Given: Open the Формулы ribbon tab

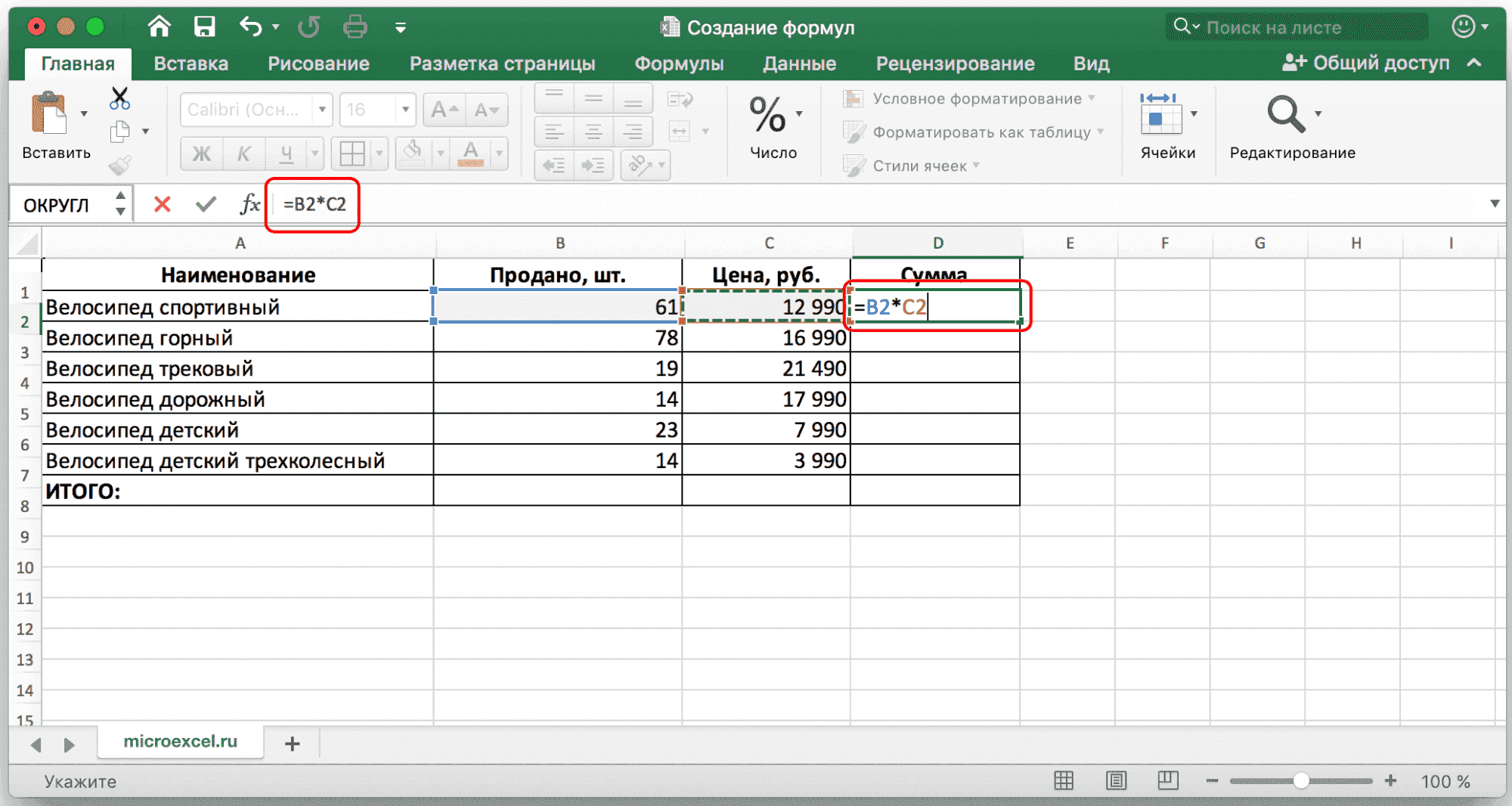Looking at the screenshot, I should pyautogui.click(x=678, y=64).
